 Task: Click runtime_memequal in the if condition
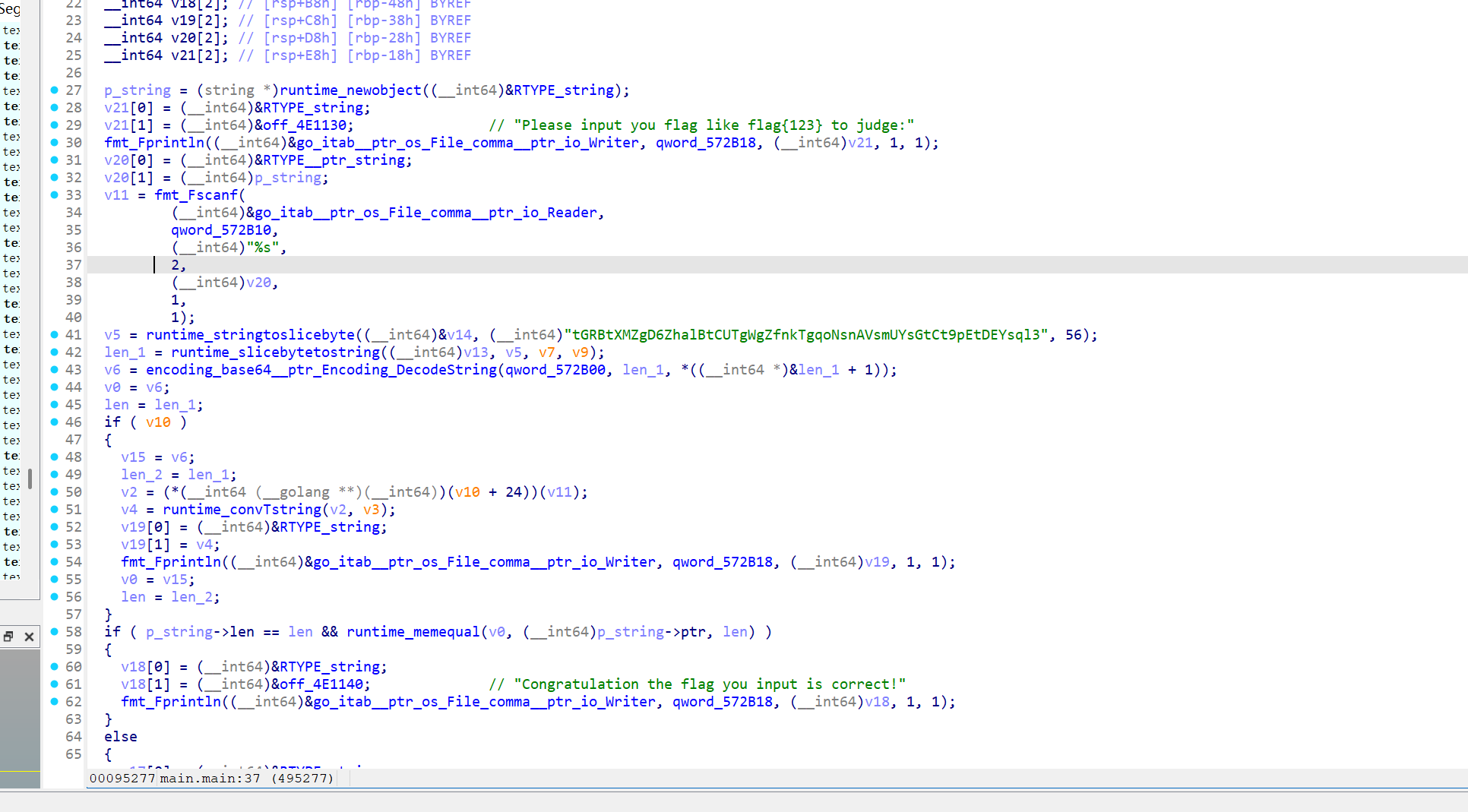pos(413,632)
